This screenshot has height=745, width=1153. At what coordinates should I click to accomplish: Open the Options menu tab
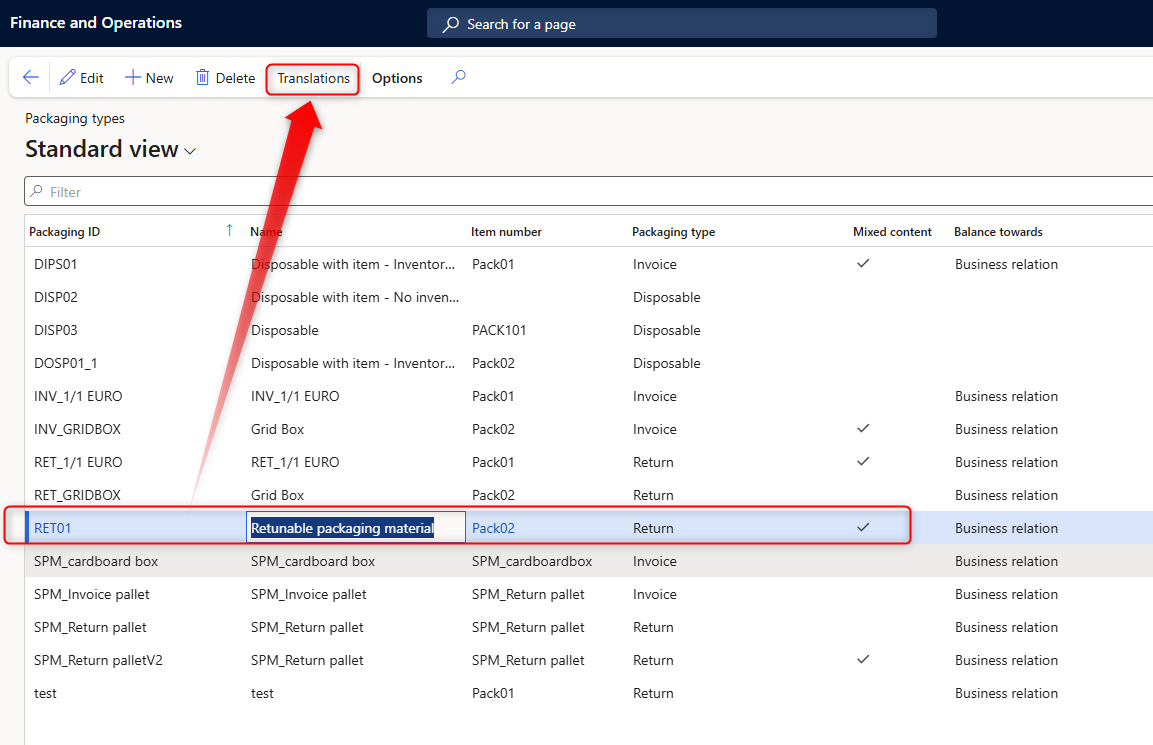[397, 78]
